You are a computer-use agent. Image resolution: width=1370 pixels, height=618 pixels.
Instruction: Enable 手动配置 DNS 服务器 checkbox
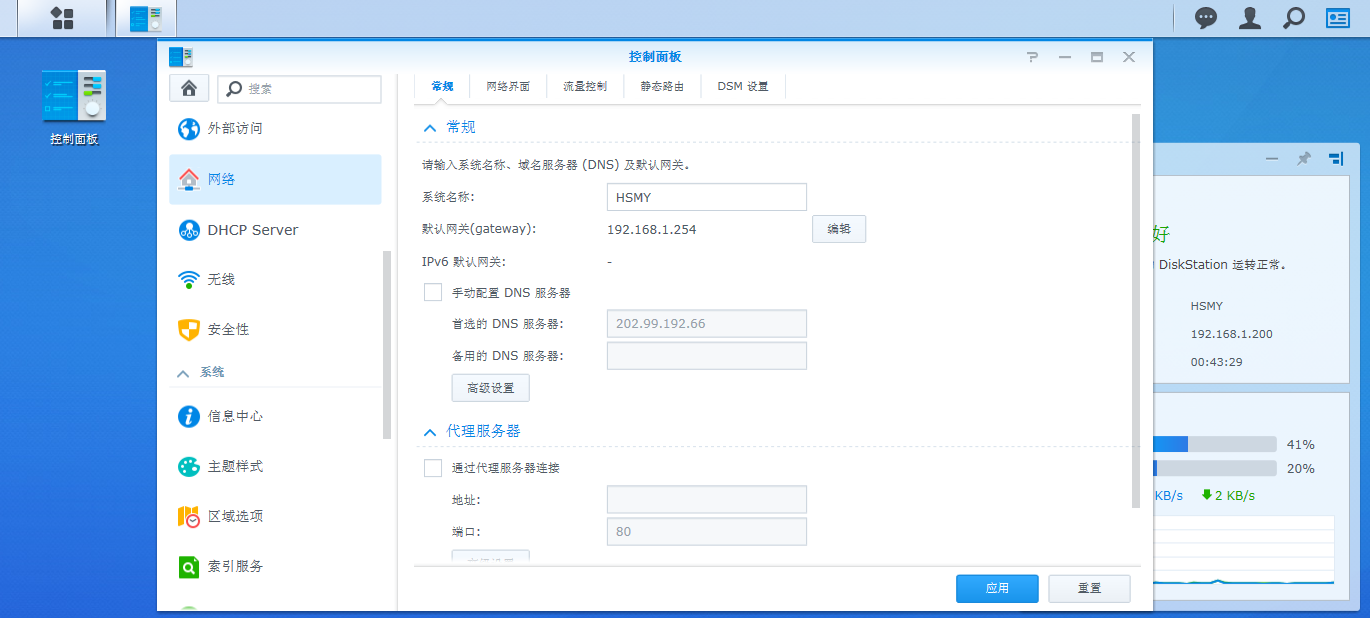tap(433, 292)
